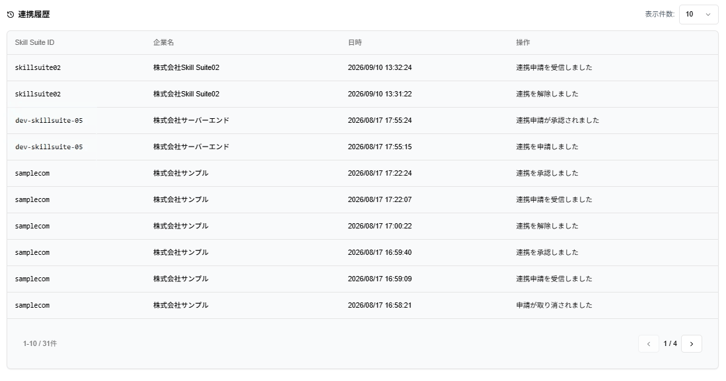Click 申請が取り消されました operation text

pos(554,305)
